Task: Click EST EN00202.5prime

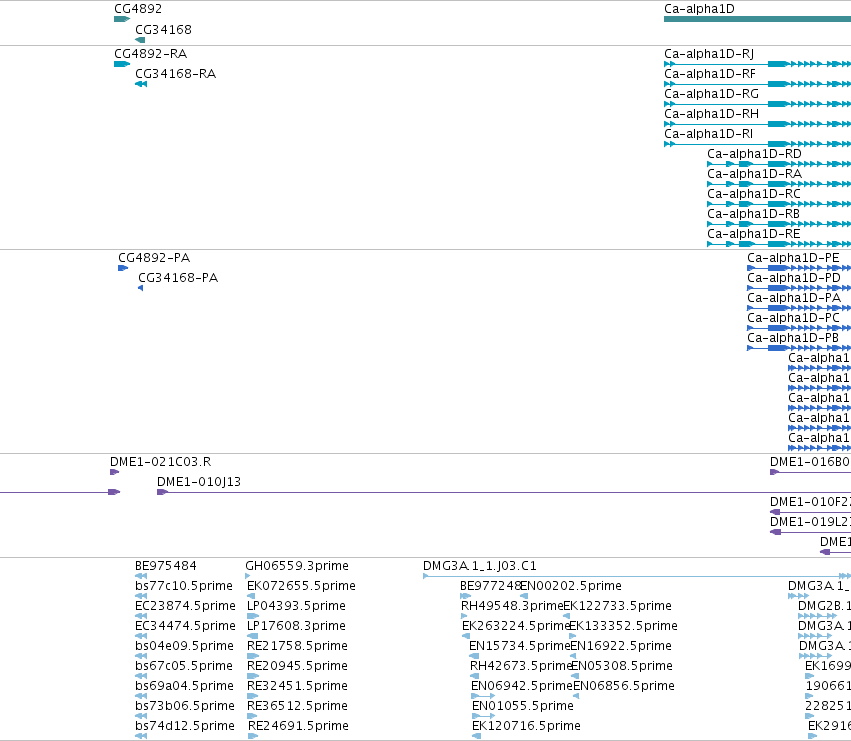Action: pos(571,586)
